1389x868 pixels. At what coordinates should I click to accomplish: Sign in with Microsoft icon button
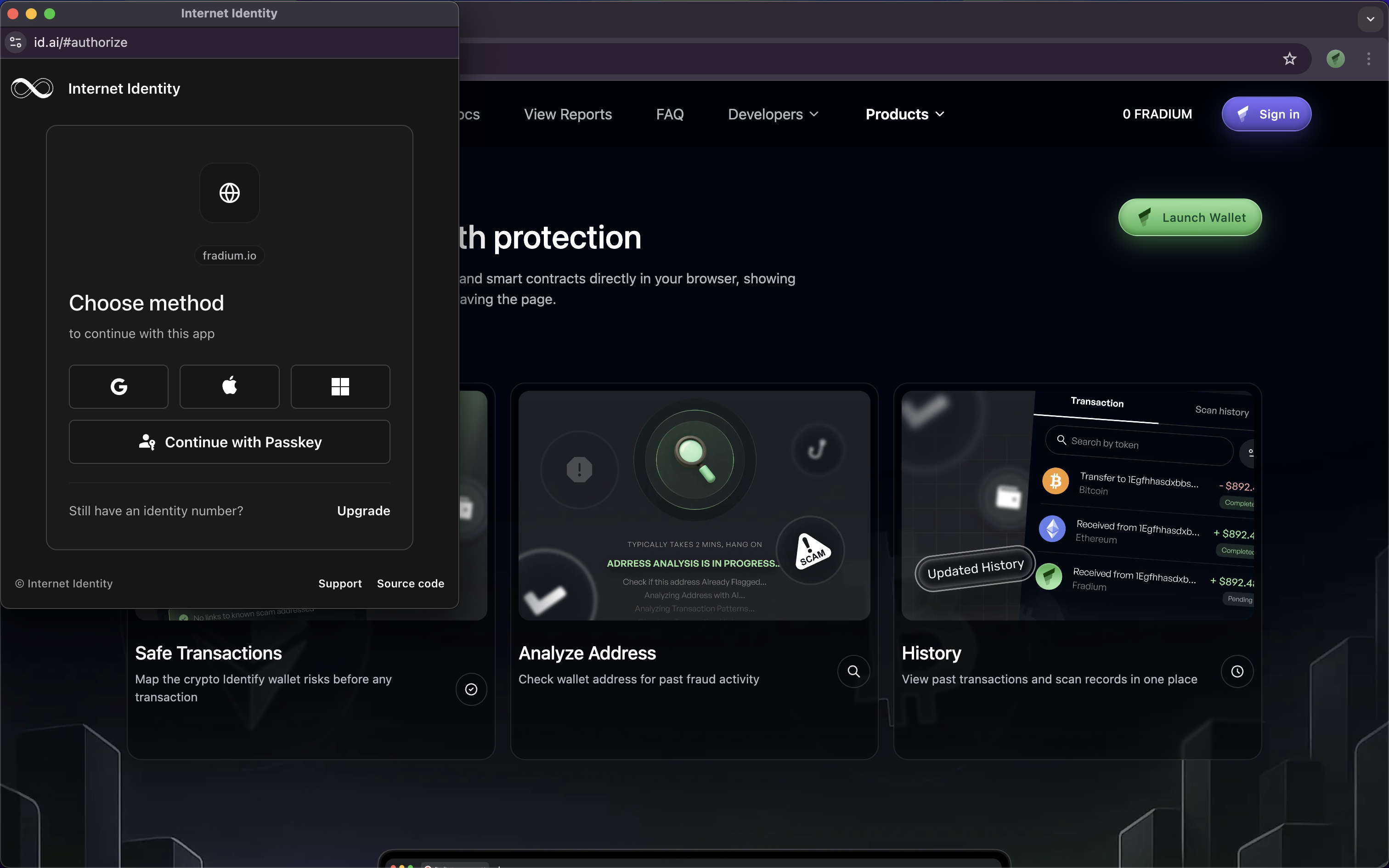(x=340, y=386)
